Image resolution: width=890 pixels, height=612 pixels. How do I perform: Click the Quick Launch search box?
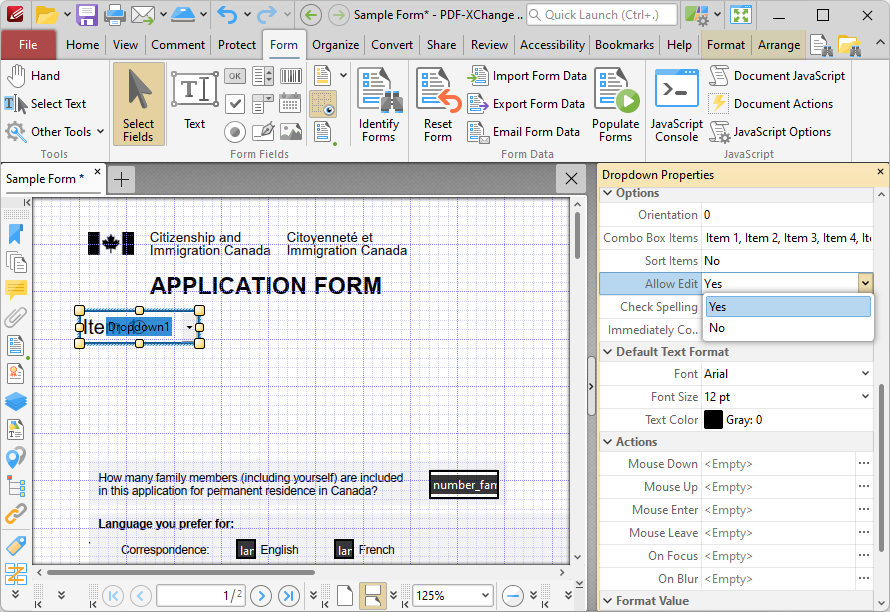602,15
